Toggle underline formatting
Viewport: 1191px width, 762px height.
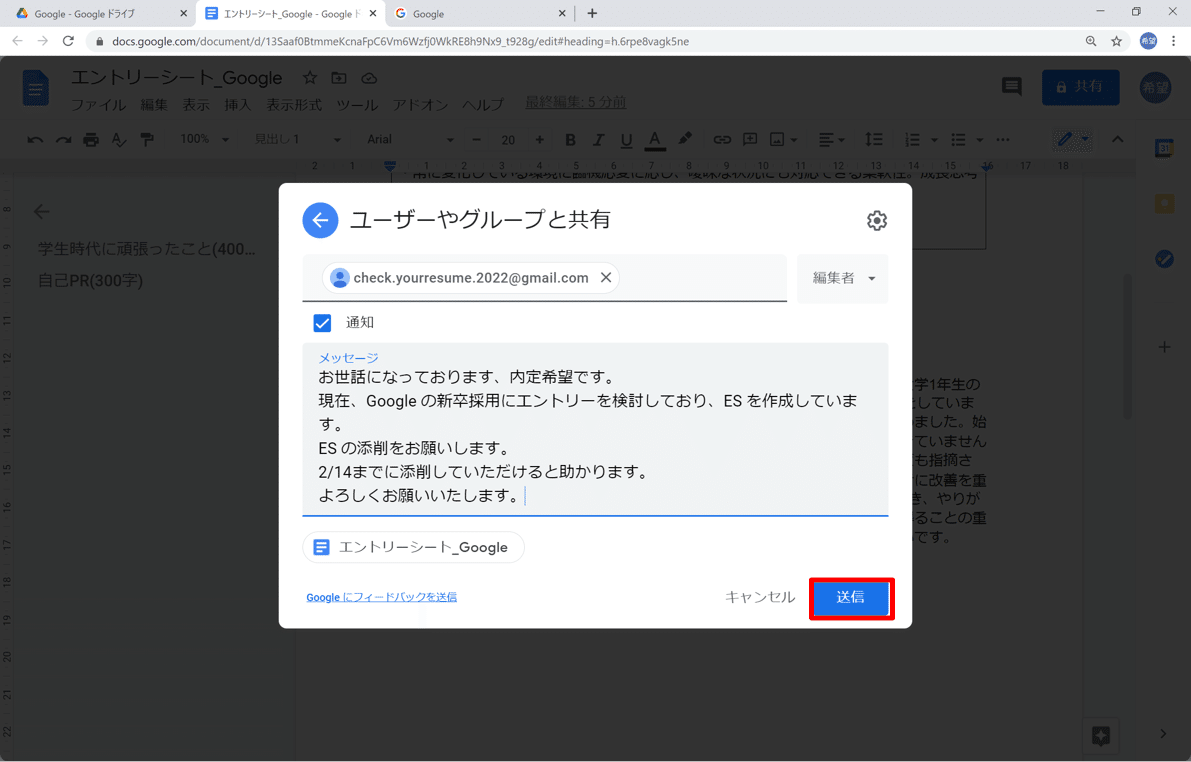tap(626, 140)
